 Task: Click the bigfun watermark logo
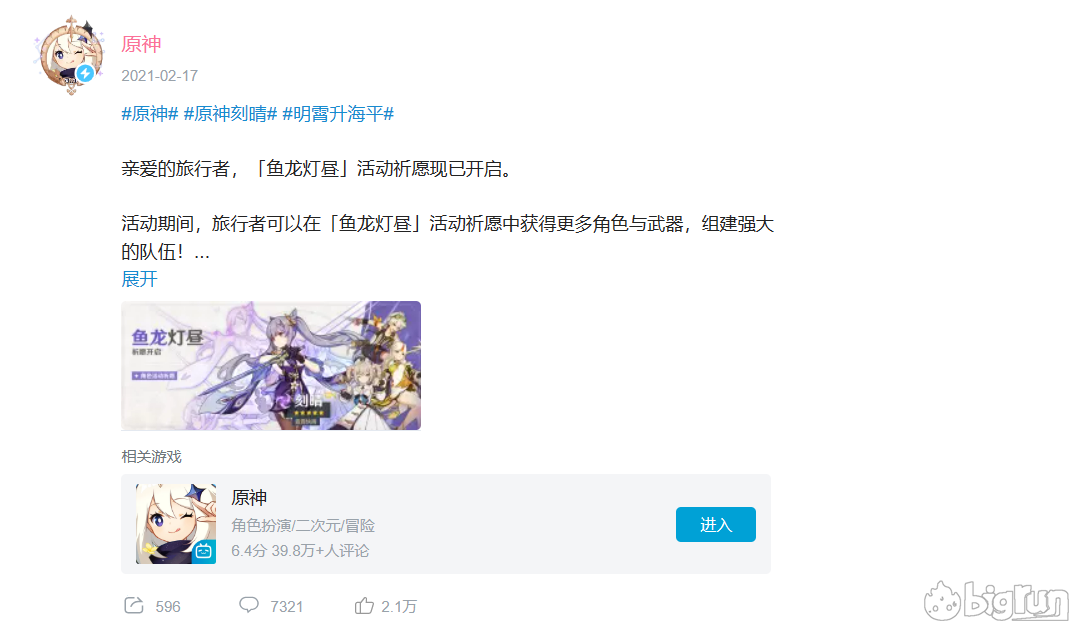995,601
